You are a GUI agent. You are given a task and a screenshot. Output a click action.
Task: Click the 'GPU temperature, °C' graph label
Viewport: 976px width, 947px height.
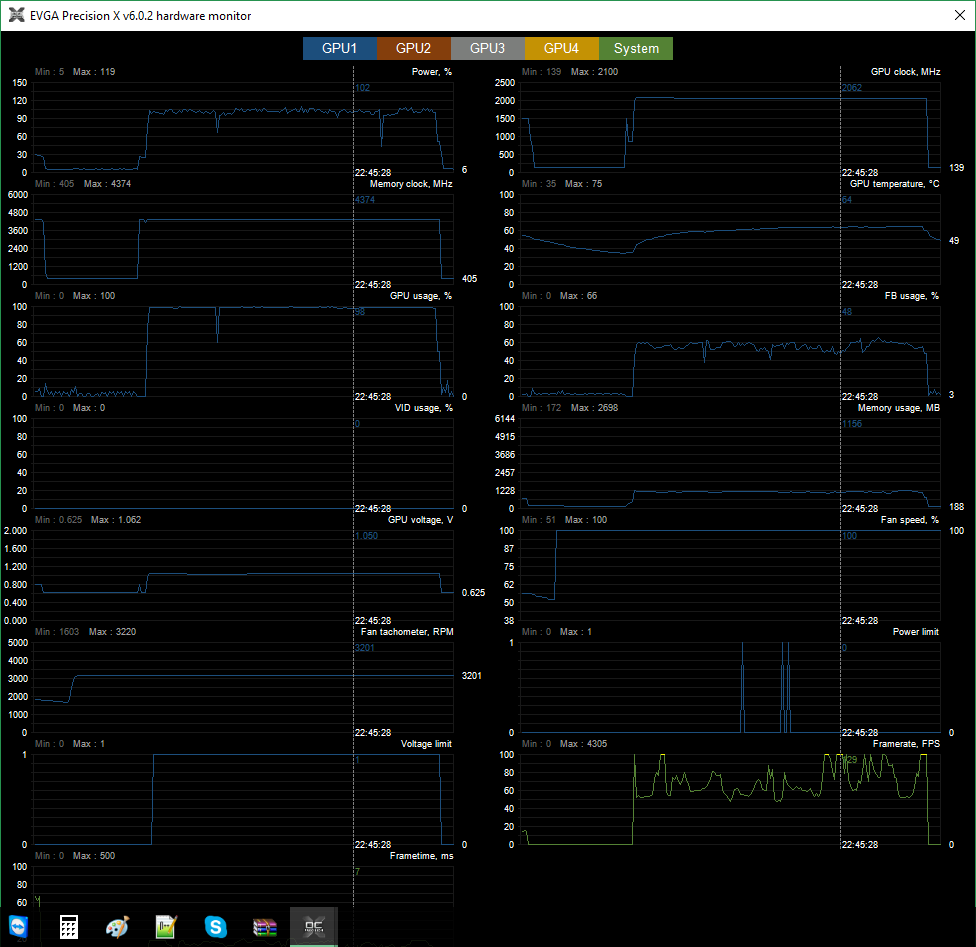(x=894, y=184)
